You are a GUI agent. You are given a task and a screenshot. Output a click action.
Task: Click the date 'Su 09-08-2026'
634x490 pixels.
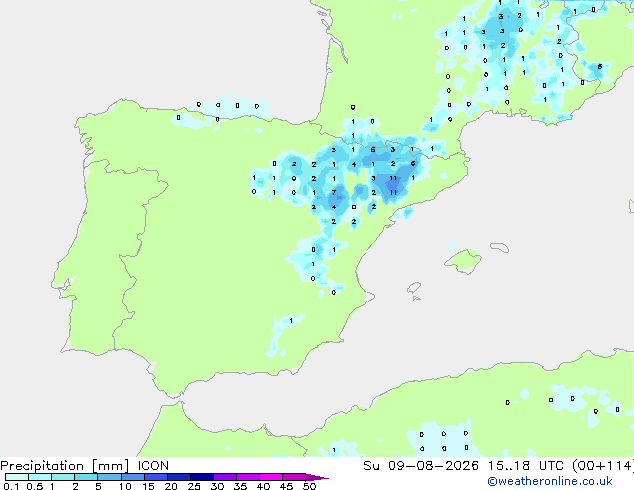pos(421,466)
